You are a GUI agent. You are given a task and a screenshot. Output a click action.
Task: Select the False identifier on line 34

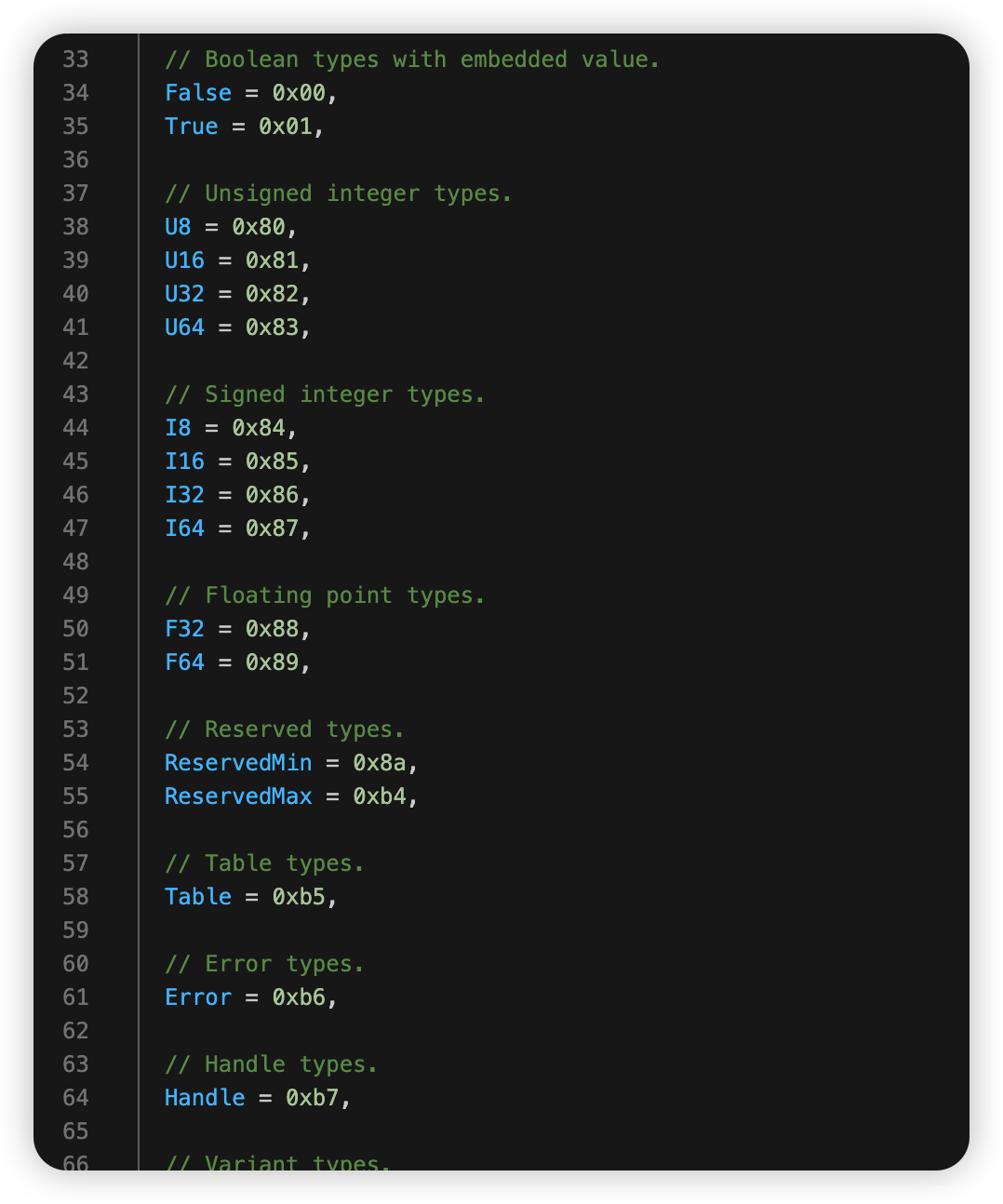coord(198,93)
